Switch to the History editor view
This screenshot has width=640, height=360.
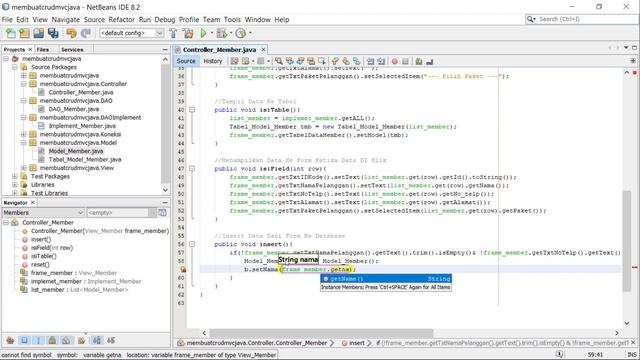click(x=213, y=61)
